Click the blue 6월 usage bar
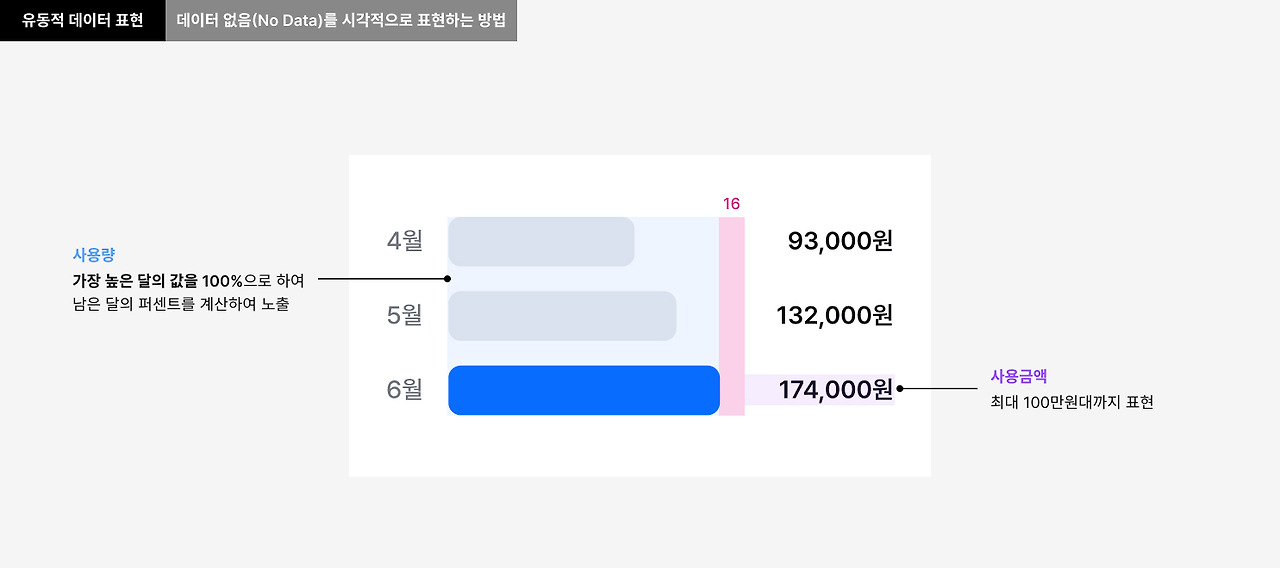This screenshot has width=1280, height=568. point(584,390)
